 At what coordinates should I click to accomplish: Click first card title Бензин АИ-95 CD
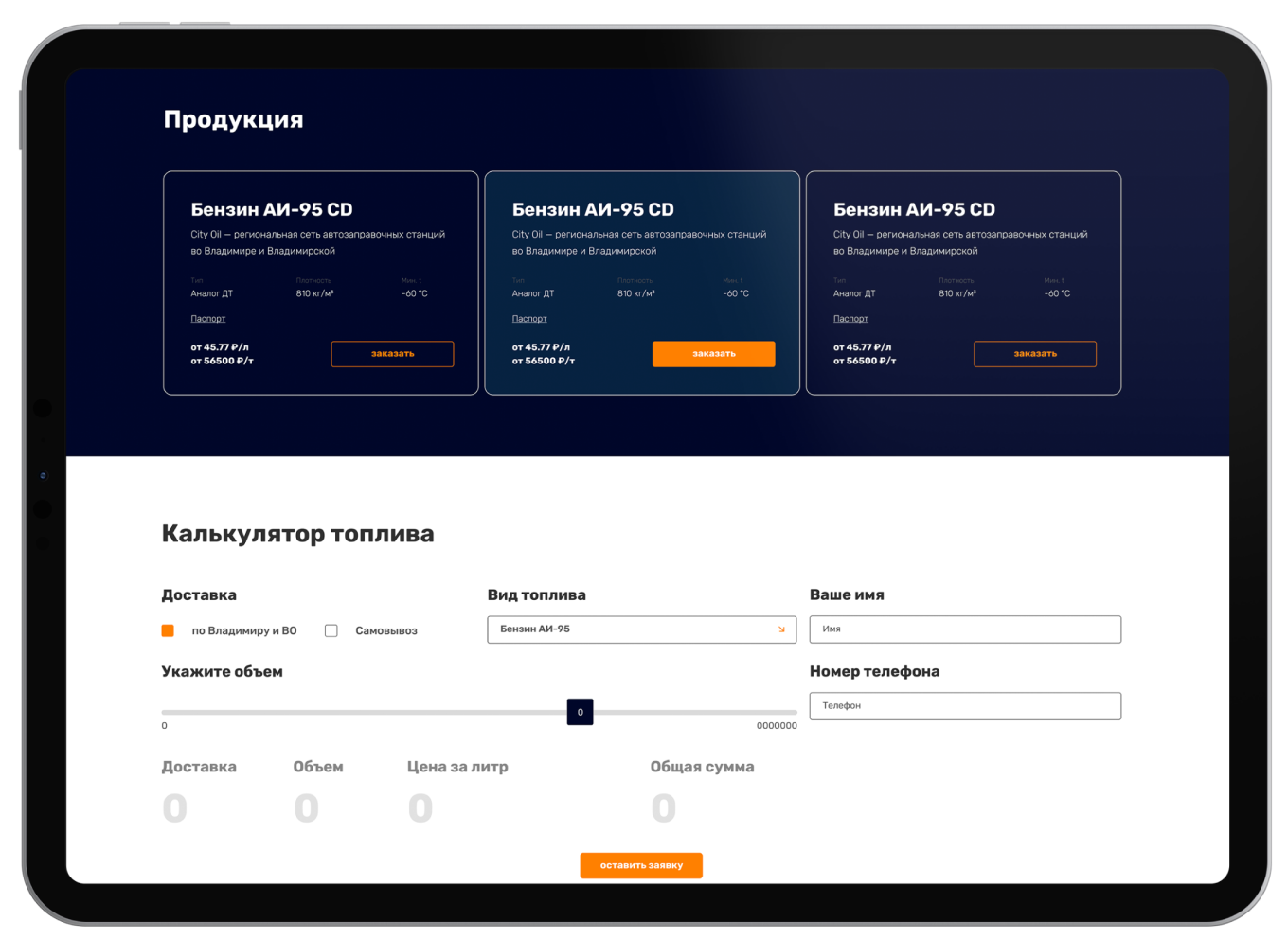point(272,209)
